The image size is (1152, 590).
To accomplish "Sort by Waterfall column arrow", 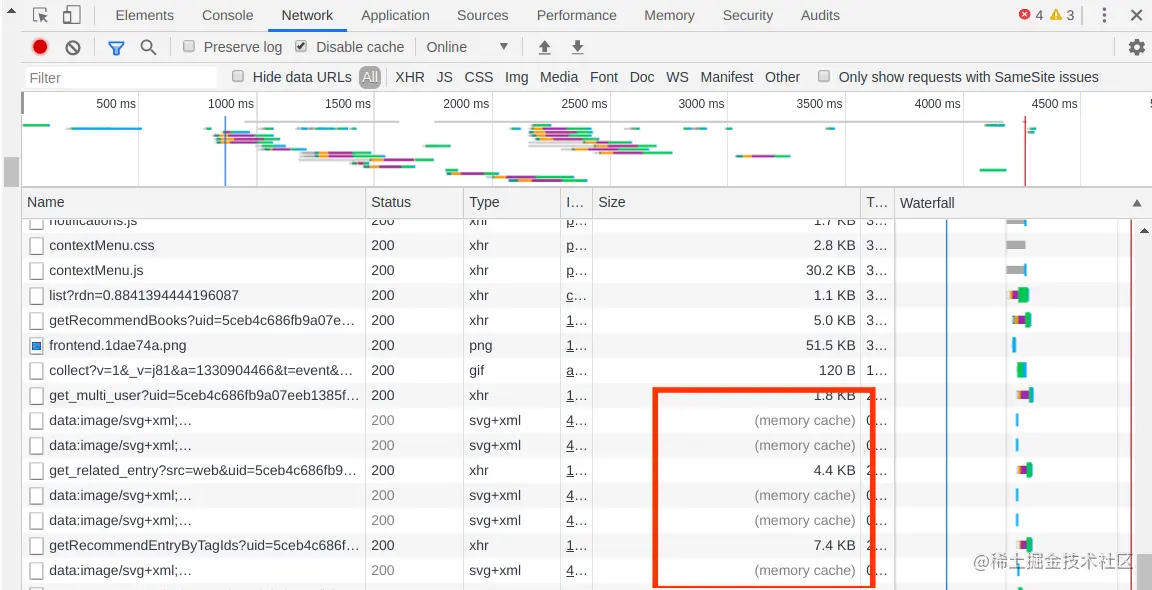I will [1137, 203].
